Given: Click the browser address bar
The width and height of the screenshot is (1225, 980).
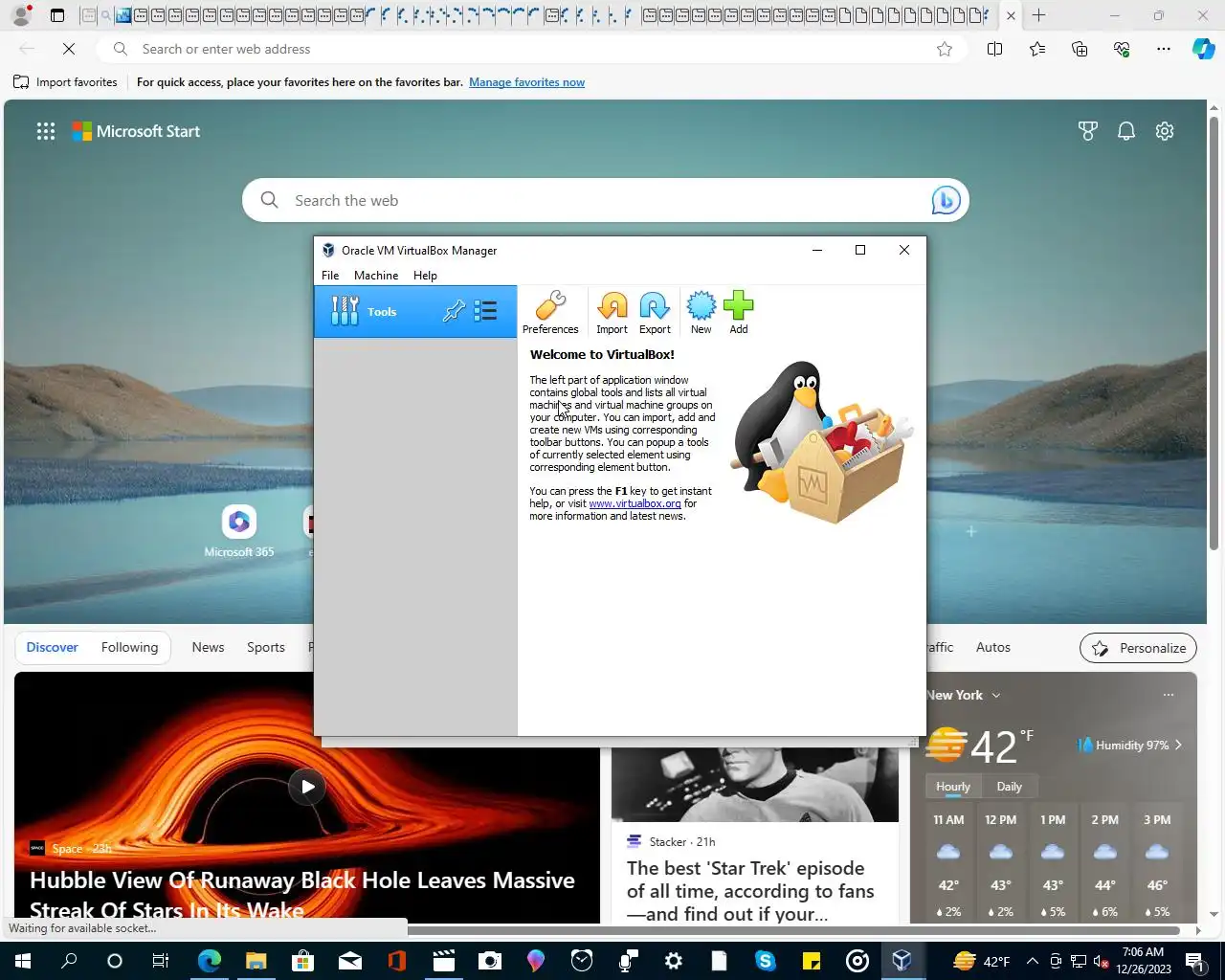Looking at the screenshot, I should pos(531,49).
